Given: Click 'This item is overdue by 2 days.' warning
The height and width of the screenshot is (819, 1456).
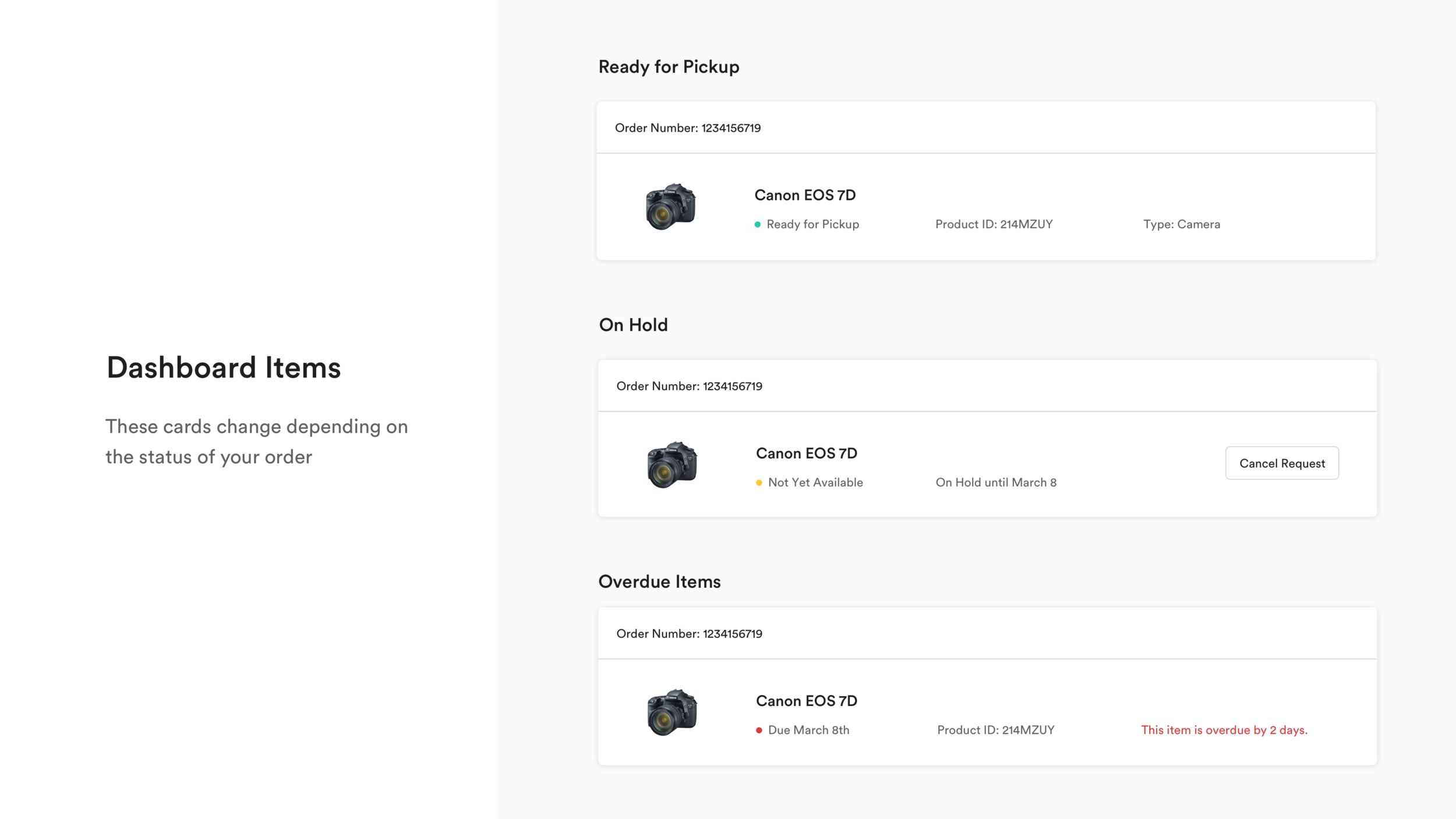Looking at the screenshot, I should coord(1224,730).
